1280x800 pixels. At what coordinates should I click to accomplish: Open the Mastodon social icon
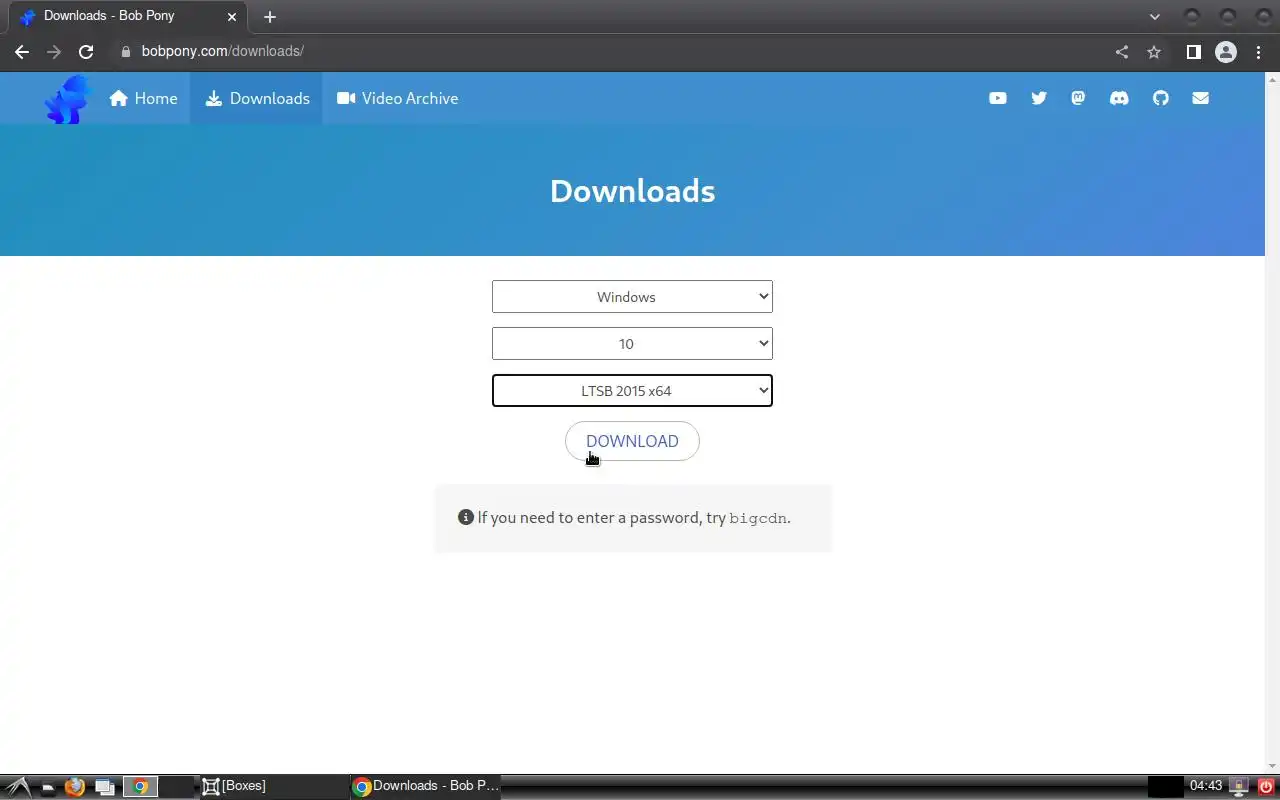coord(1078,98)
